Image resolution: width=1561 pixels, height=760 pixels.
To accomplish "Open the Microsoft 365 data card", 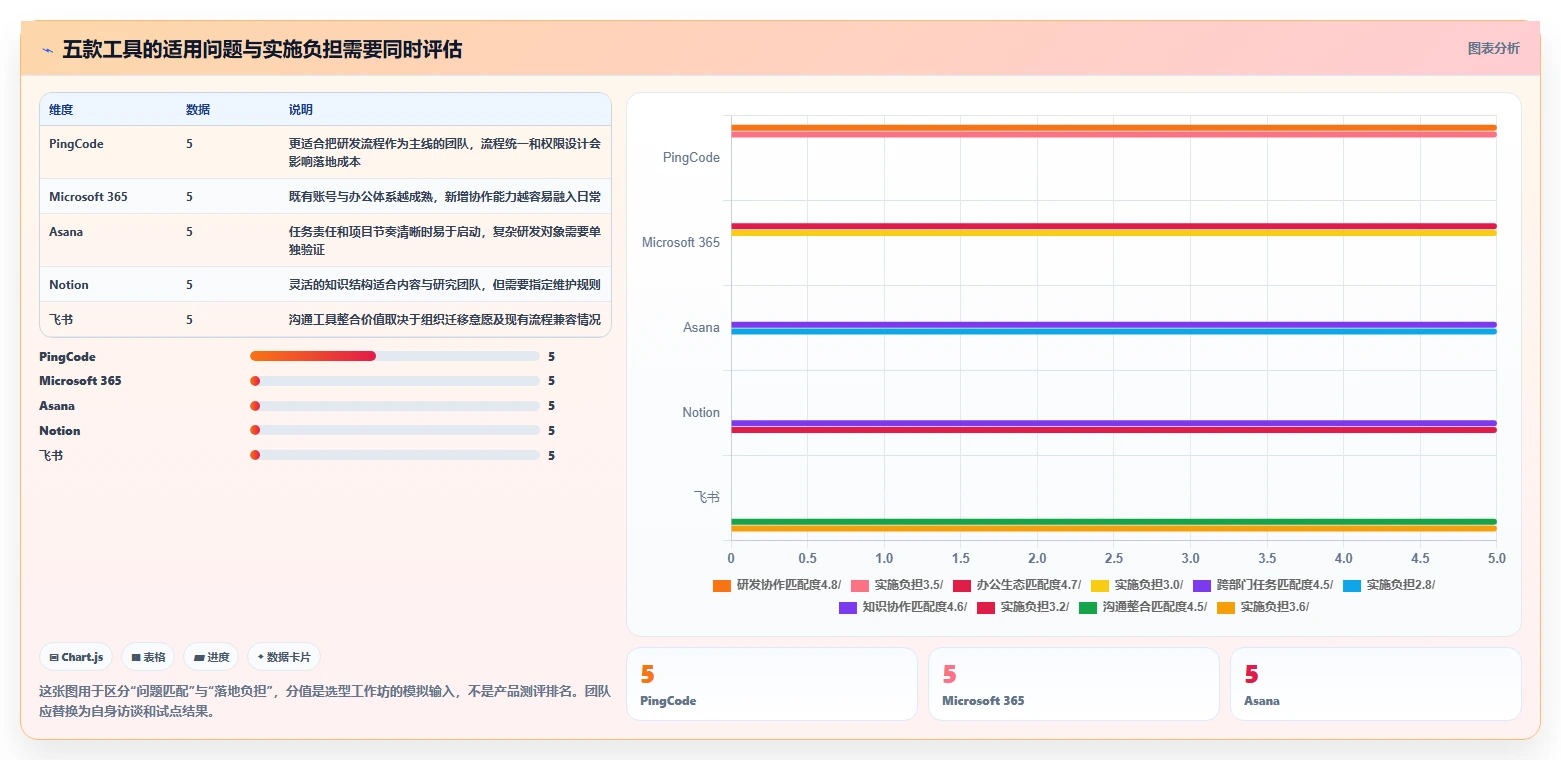I will click(x=1074, y=684).
